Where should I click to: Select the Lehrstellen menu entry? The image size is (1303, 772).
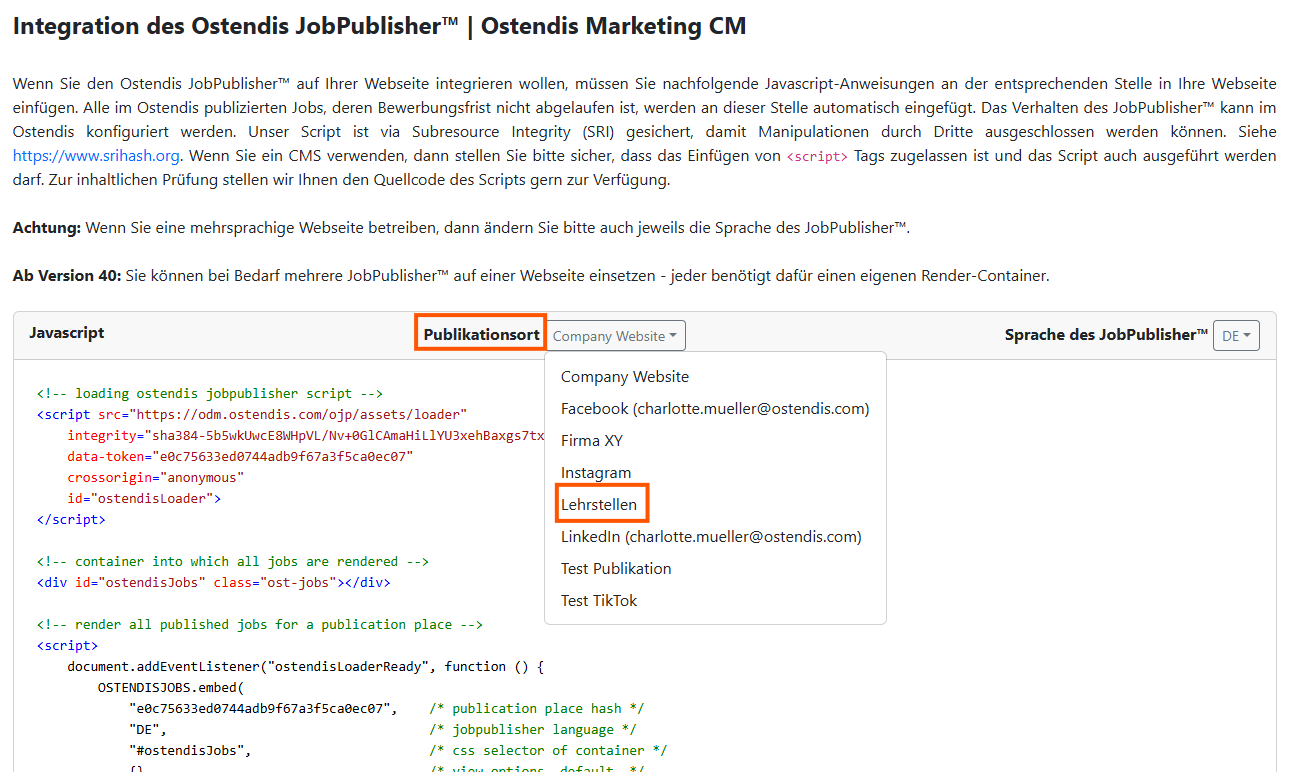[x=598, y=505]
